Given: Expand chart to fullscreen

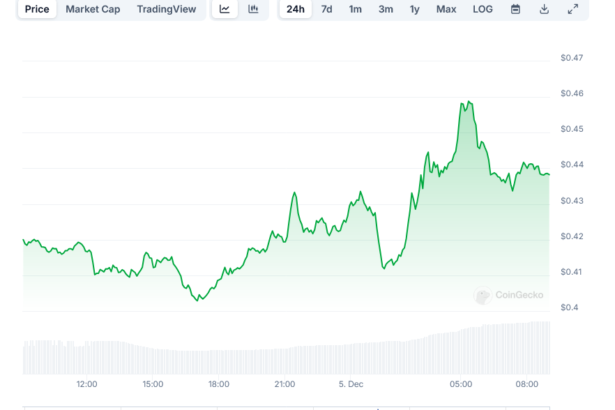Looking at the screenshot, I should tap(573, 9).
